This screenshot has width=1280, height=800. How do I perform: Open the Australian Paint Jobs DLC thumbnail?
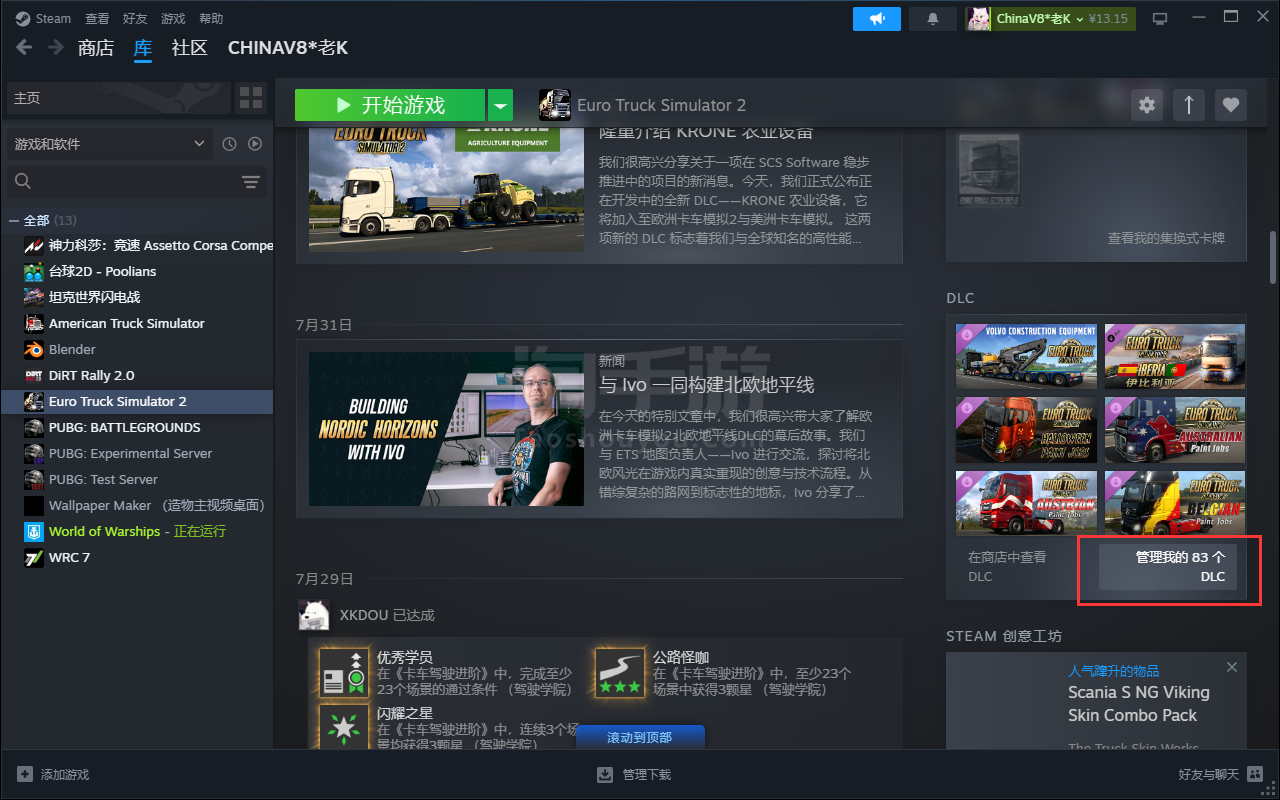[1175, 429]
